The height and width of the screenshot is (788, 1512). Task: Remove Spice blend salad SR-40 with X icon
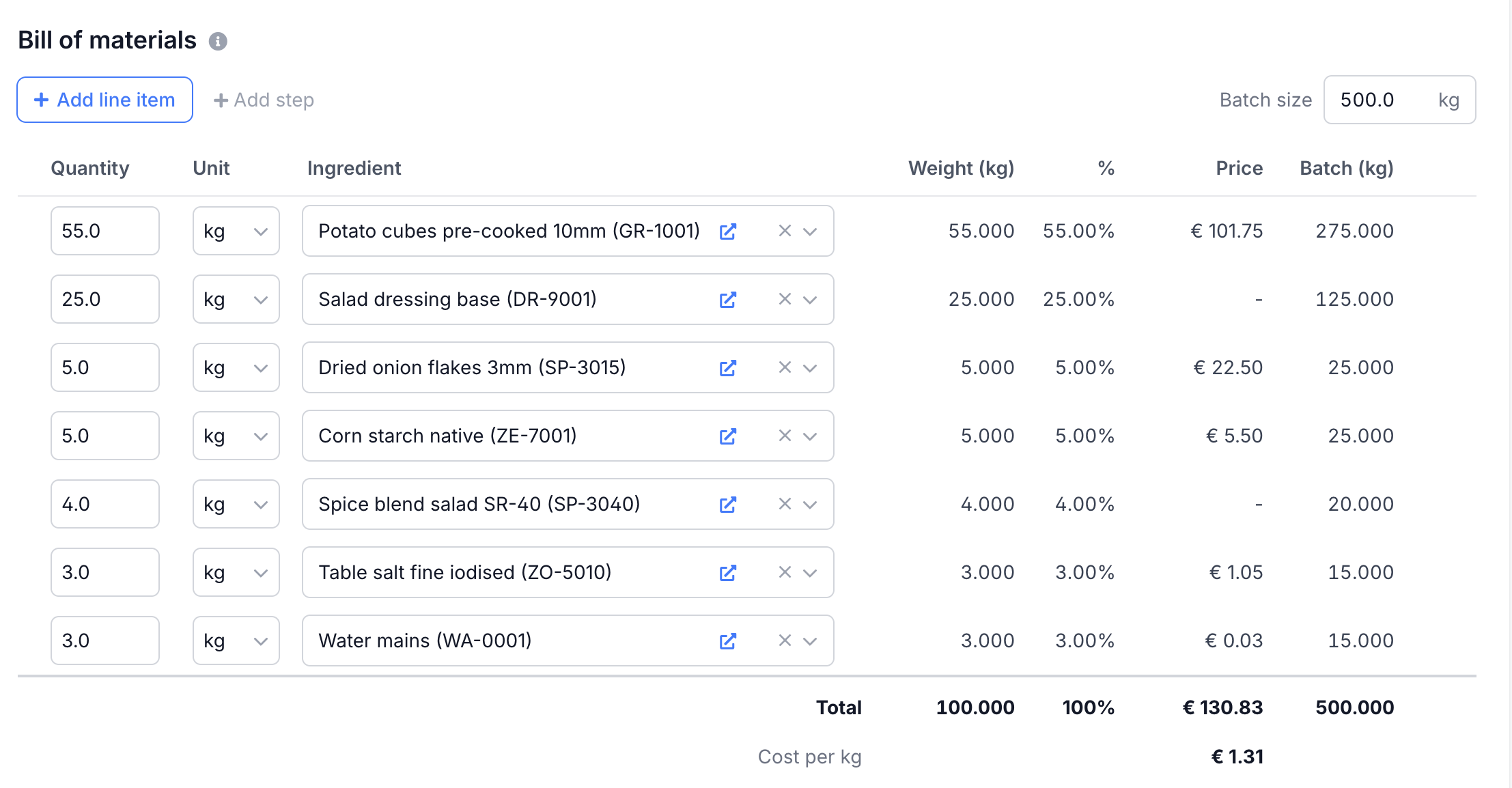785,504
